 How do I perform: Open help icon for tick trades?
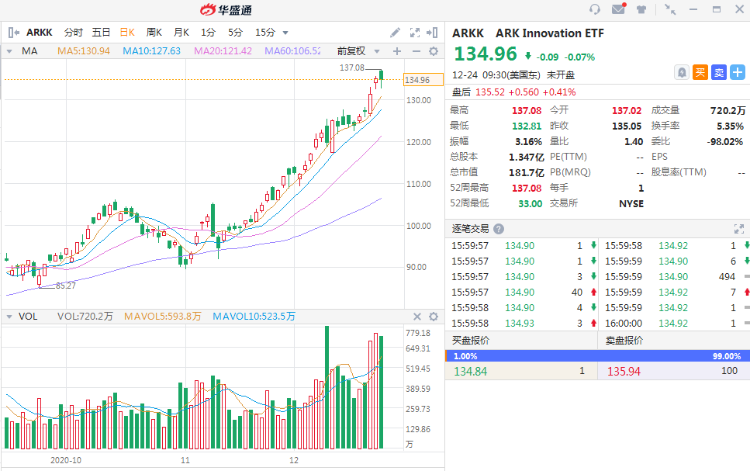coord(498,229)
